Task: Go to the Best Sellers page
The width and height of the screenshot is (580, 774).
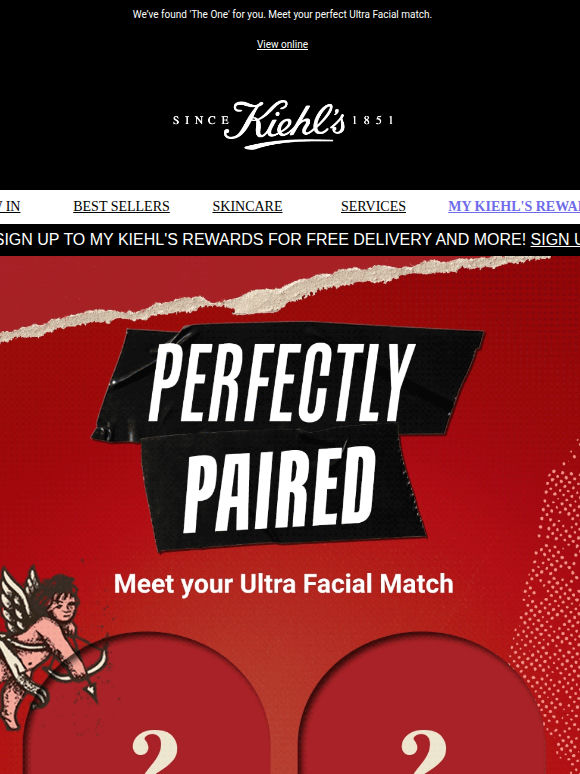Action: [121, 206]
